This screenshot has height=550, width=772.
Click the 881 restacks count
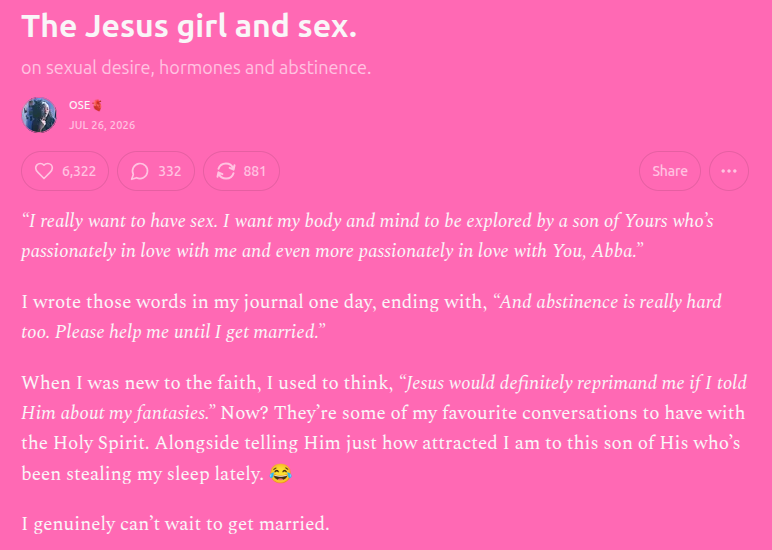click(255, 171)
